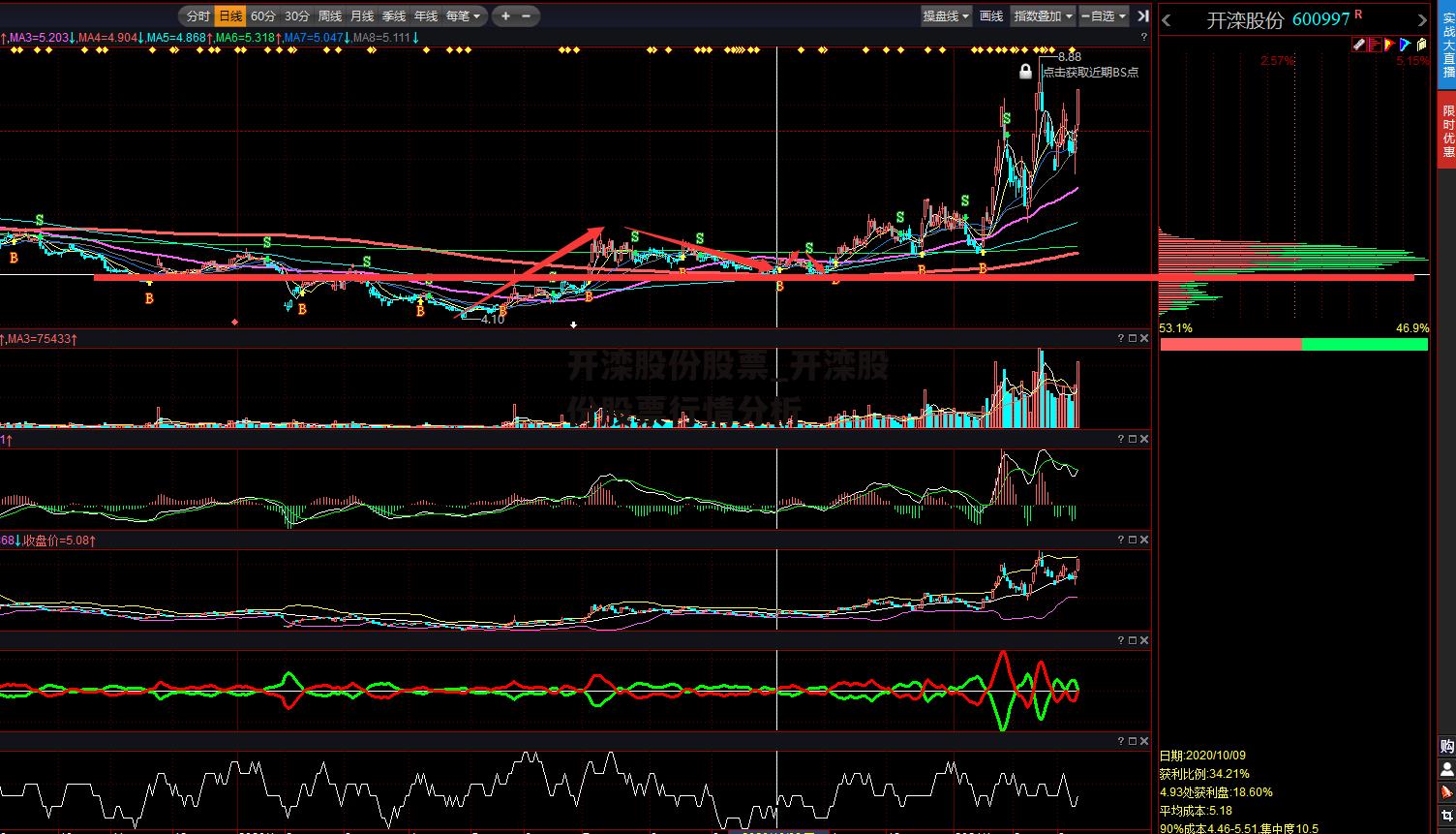1456x834 pixels.
Task: Zoom in chart with plus button
Action: tap(505, 15)
